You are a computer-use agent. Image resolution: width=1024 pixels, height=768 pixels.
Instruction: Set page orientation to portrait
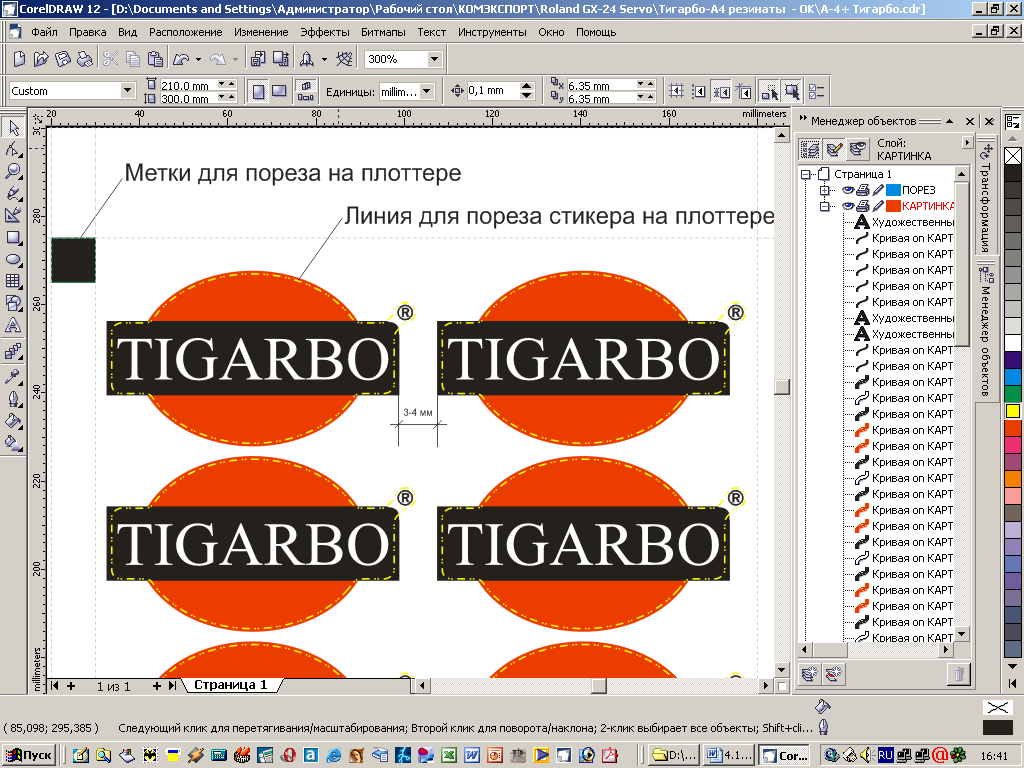click(x=259, y=91)
